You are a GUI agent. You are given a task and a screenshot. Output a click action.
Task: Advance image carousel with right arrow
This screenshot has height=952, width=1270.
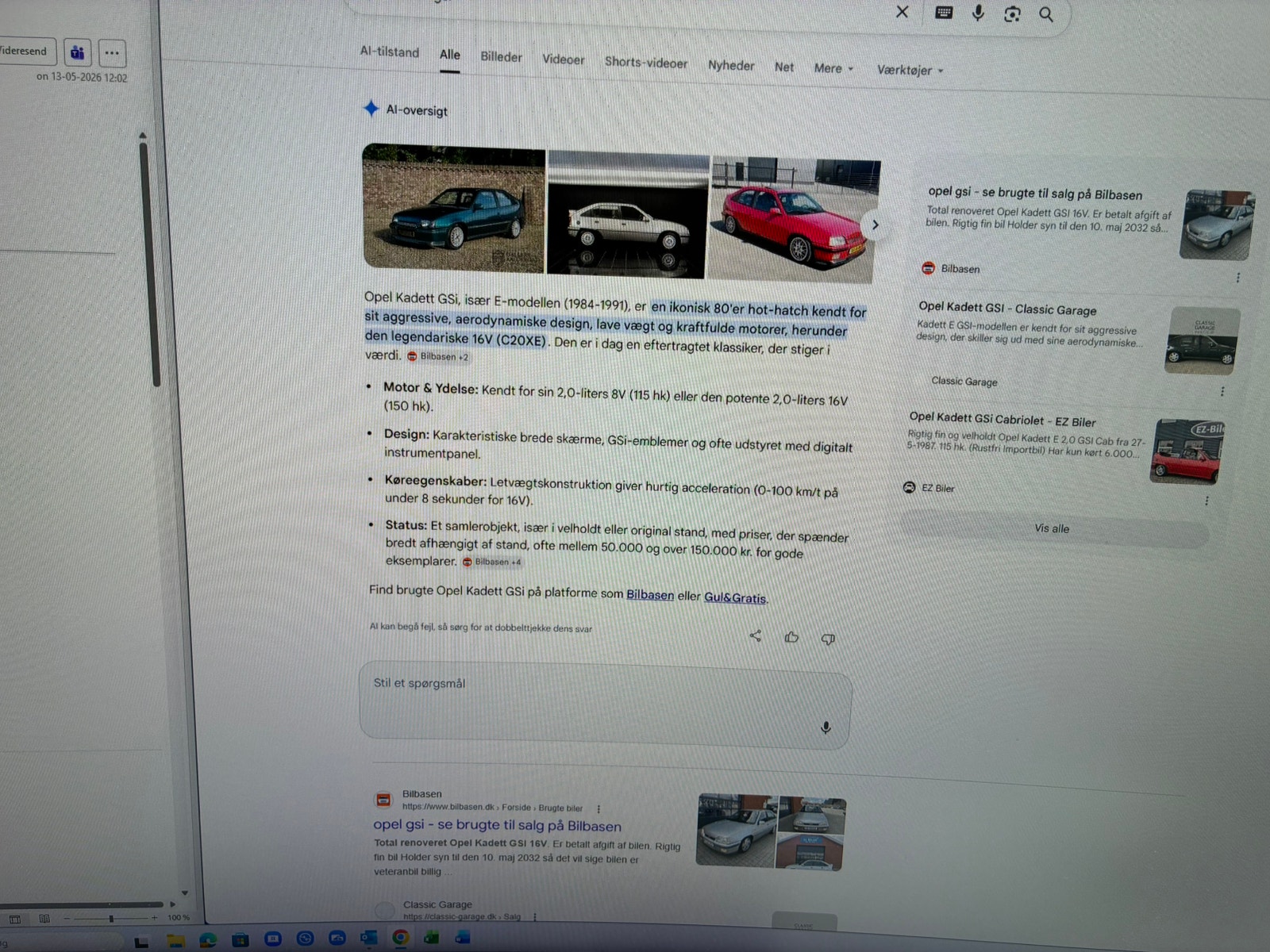(875, 225)
